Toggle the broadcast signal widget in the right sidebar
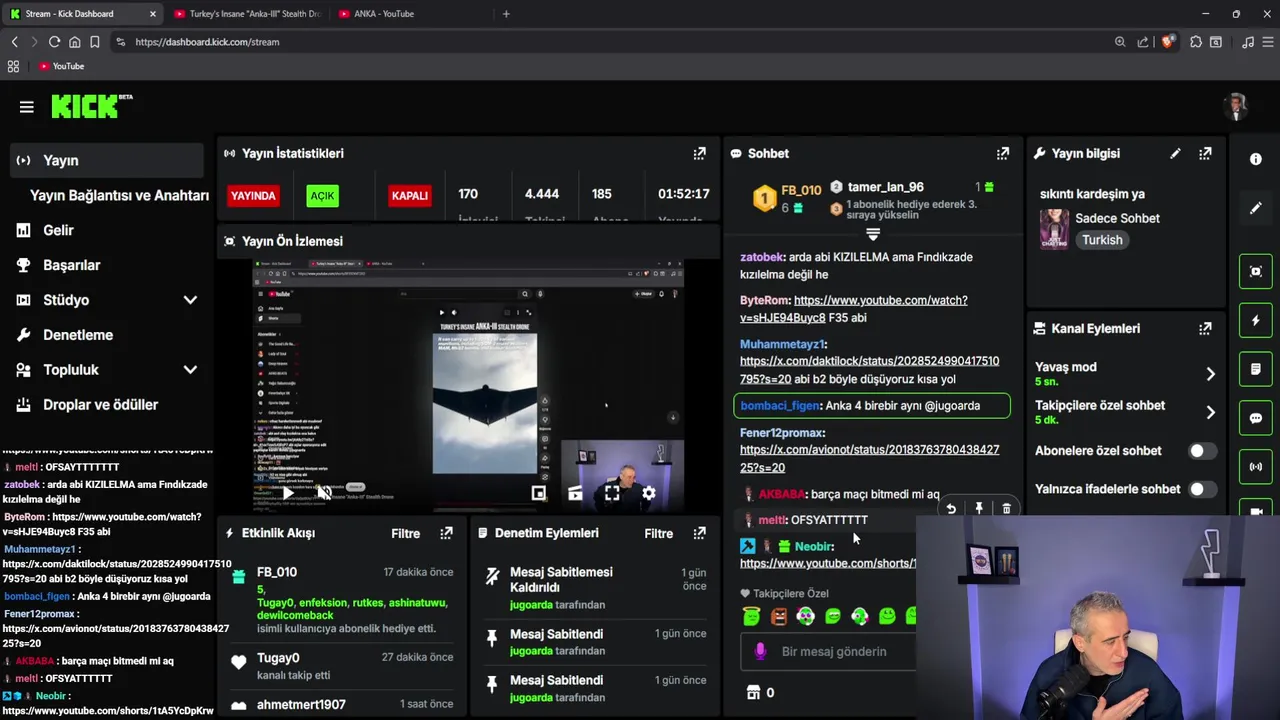 (1256, 467)
